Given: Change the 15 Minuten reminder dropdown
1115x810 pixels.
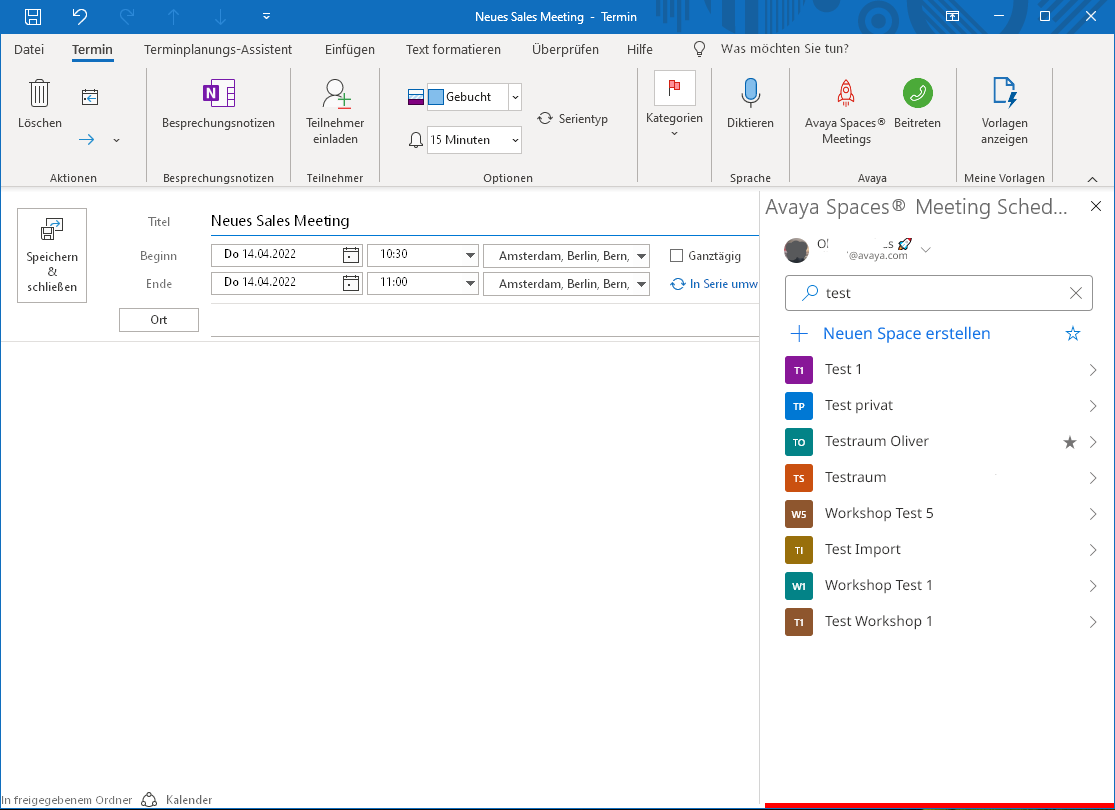Looking at the screenshot, I should click(x=514, y=140).
